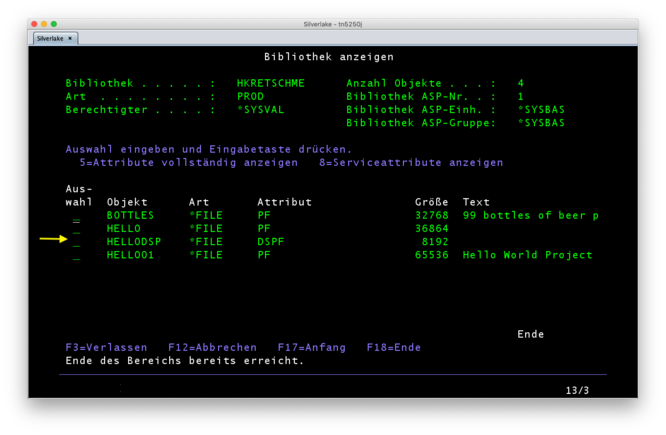Click the size value 36864
Viewport: 666px width, 435px height.
coord(431,229)
